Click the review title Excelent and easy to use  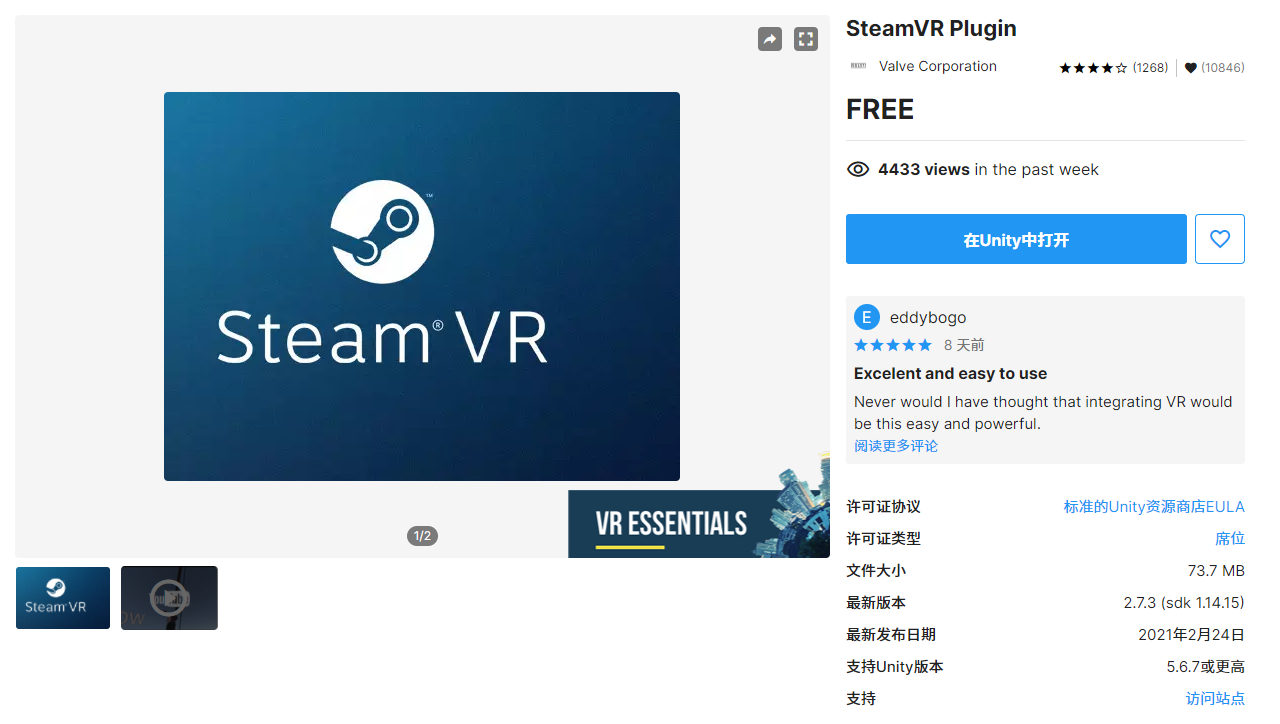pyautogui.click(x=950, y=373)
